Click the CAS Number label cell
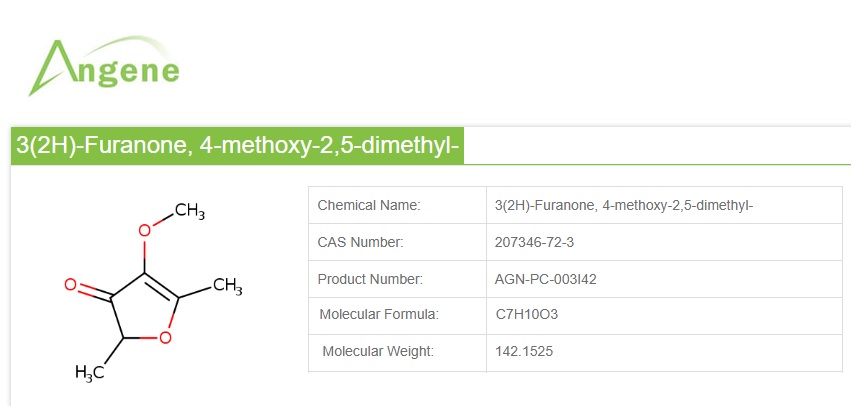Screen dimensions: 852x406 tap(360, 242)
